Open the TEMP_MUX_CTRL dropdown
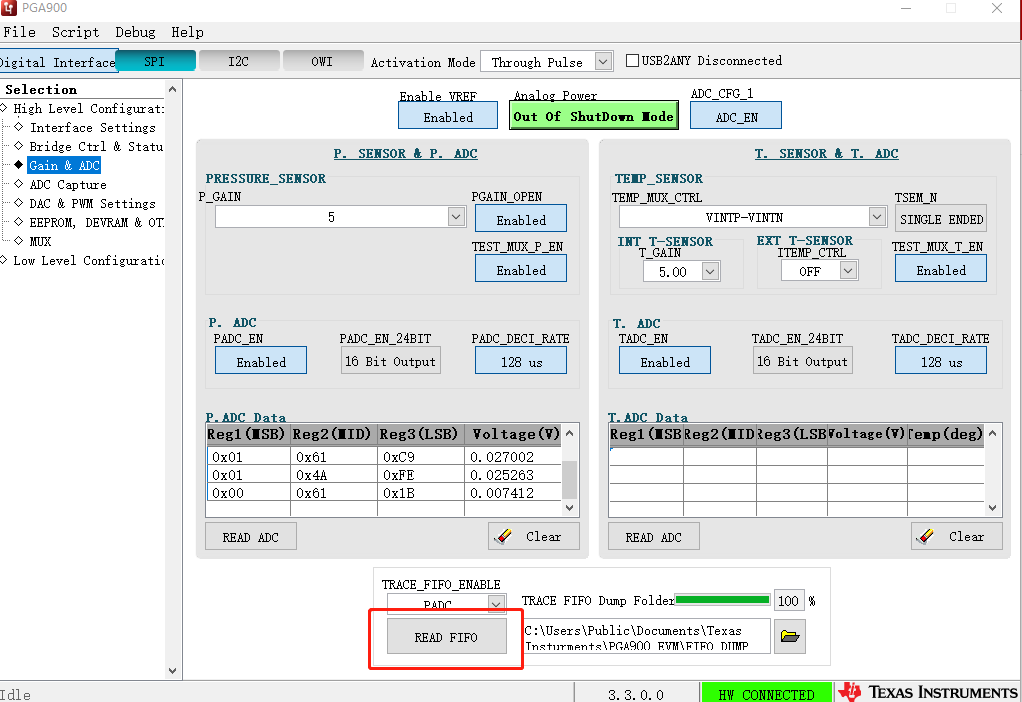This screenshot has height=702, width=1022. 877,216
